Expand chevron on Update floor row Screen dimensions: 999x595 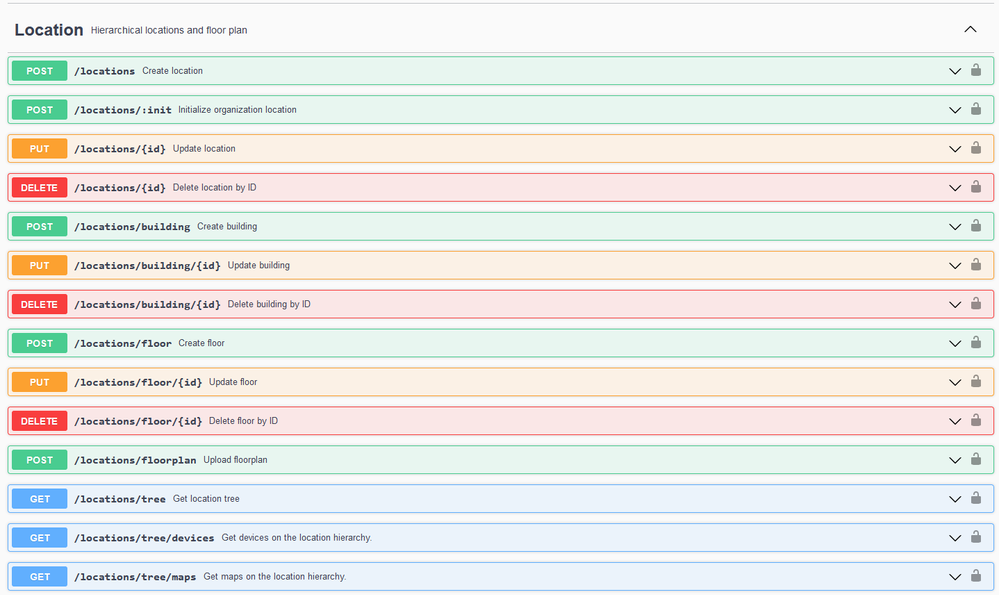[x=955, y=382]
